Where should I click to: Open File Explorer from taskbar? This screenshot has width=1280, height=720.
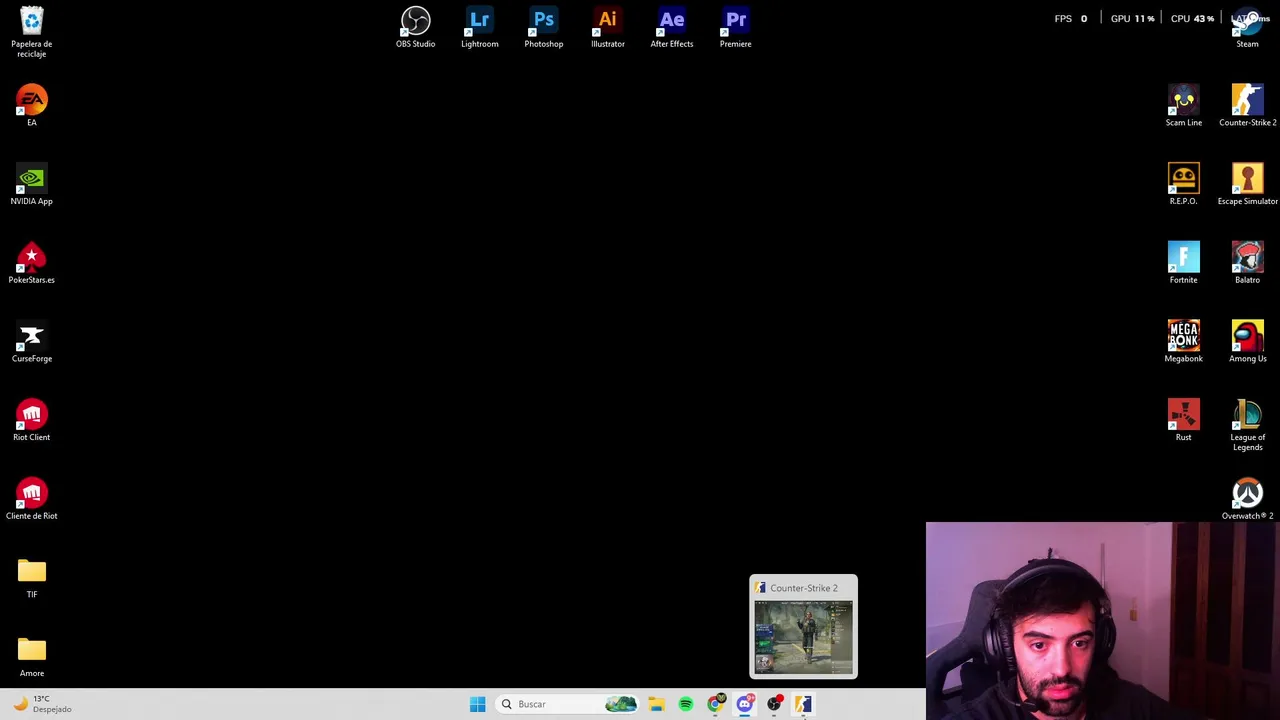click(656, 704)
